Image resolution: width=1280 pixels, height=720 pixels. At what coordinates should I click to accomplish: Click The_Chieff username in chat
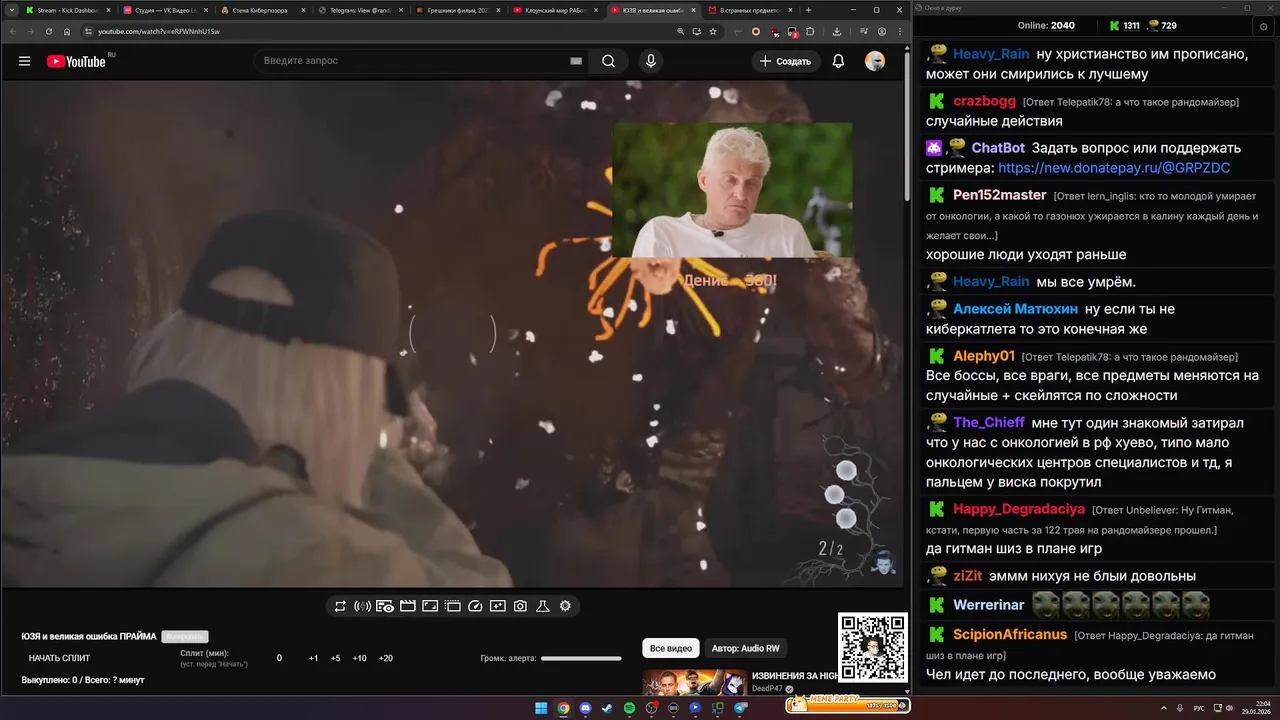(988, 423)
